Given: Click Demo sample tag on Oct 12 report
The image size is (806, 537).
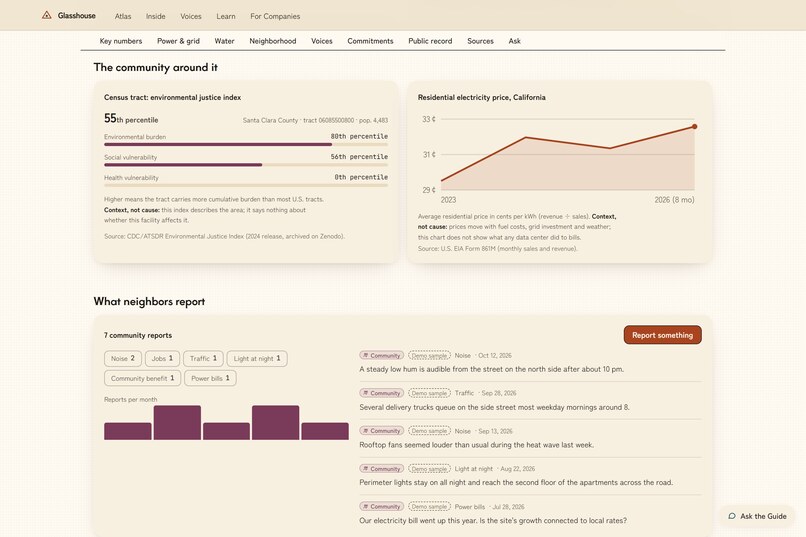Looking at the screenshot, I should pos(429,356).
